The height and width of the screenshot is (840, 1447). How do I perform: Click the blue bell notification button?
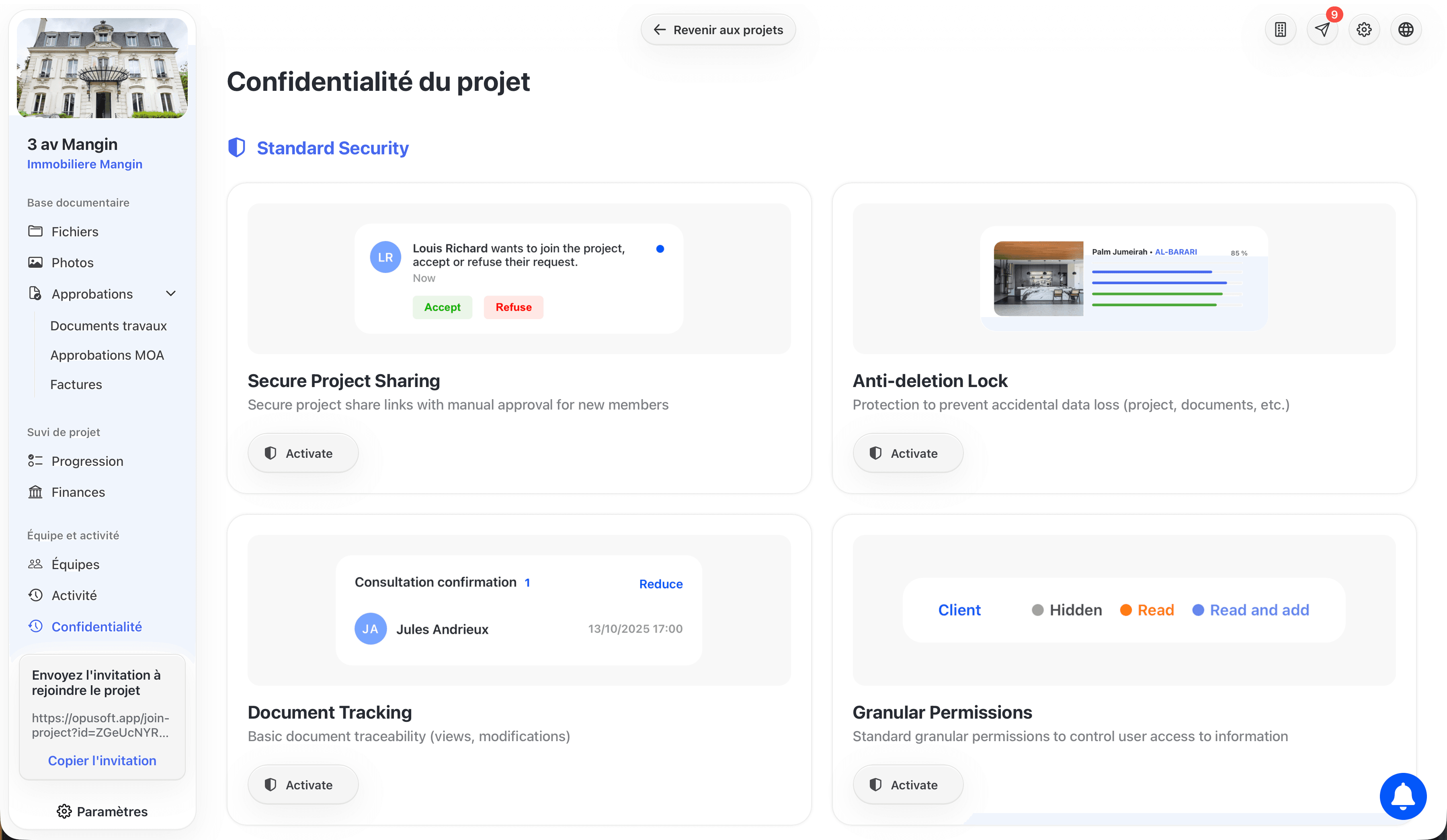[x=1403, y=796]
